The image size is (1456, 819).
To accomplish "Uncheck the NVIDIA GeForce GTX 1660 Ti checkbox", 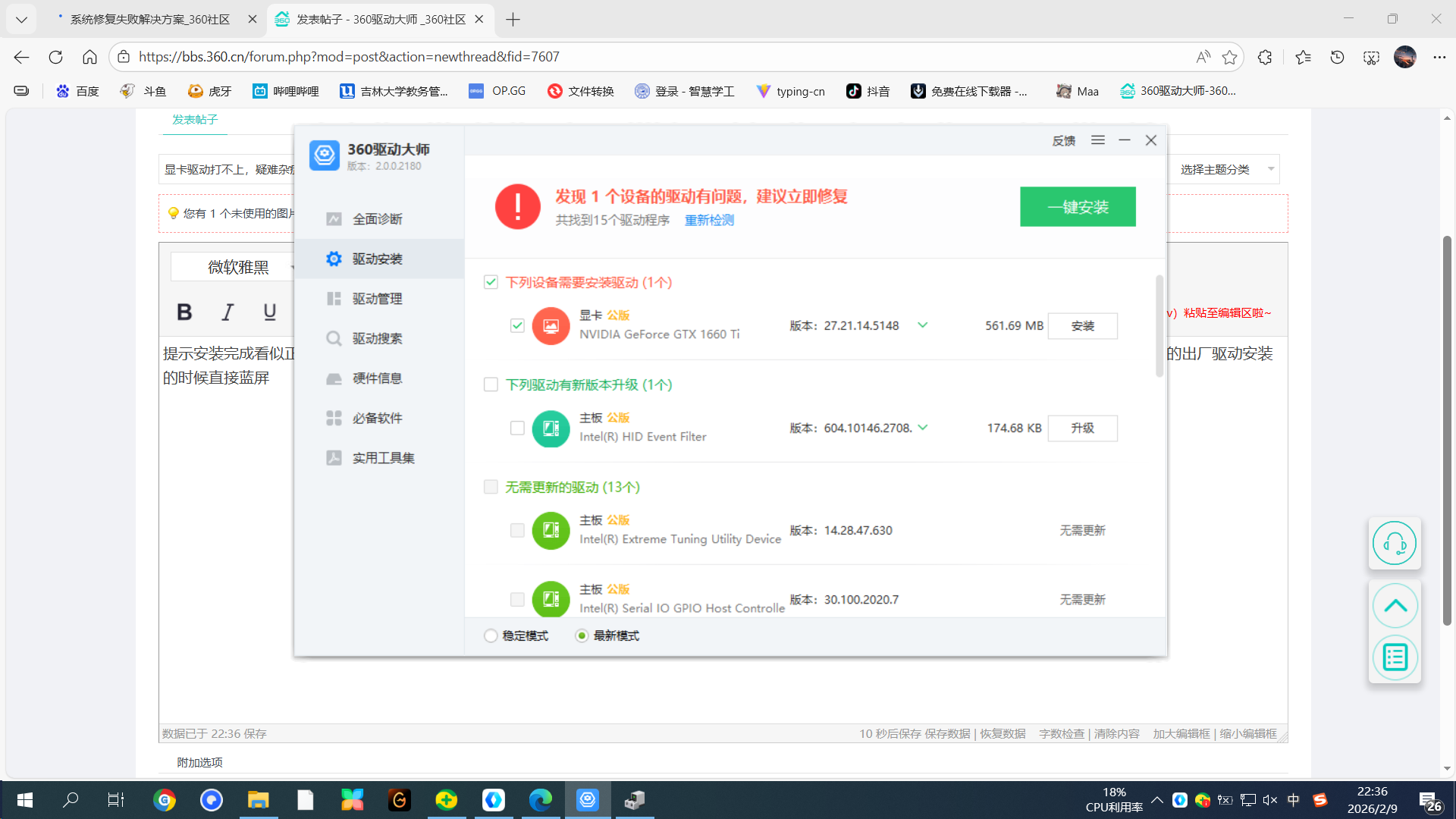I will pos(517,326).
